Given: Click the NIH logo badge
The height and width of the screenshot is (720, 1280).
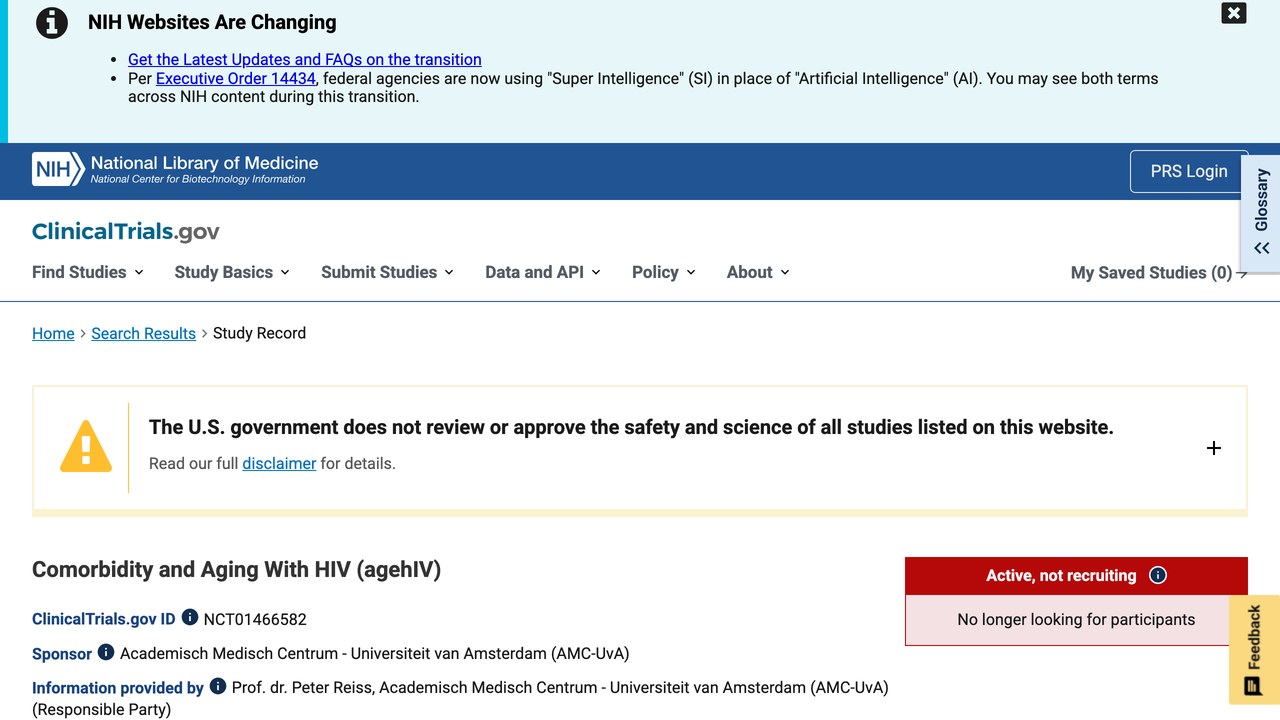Looking at the screenshot, I should 58,170.
